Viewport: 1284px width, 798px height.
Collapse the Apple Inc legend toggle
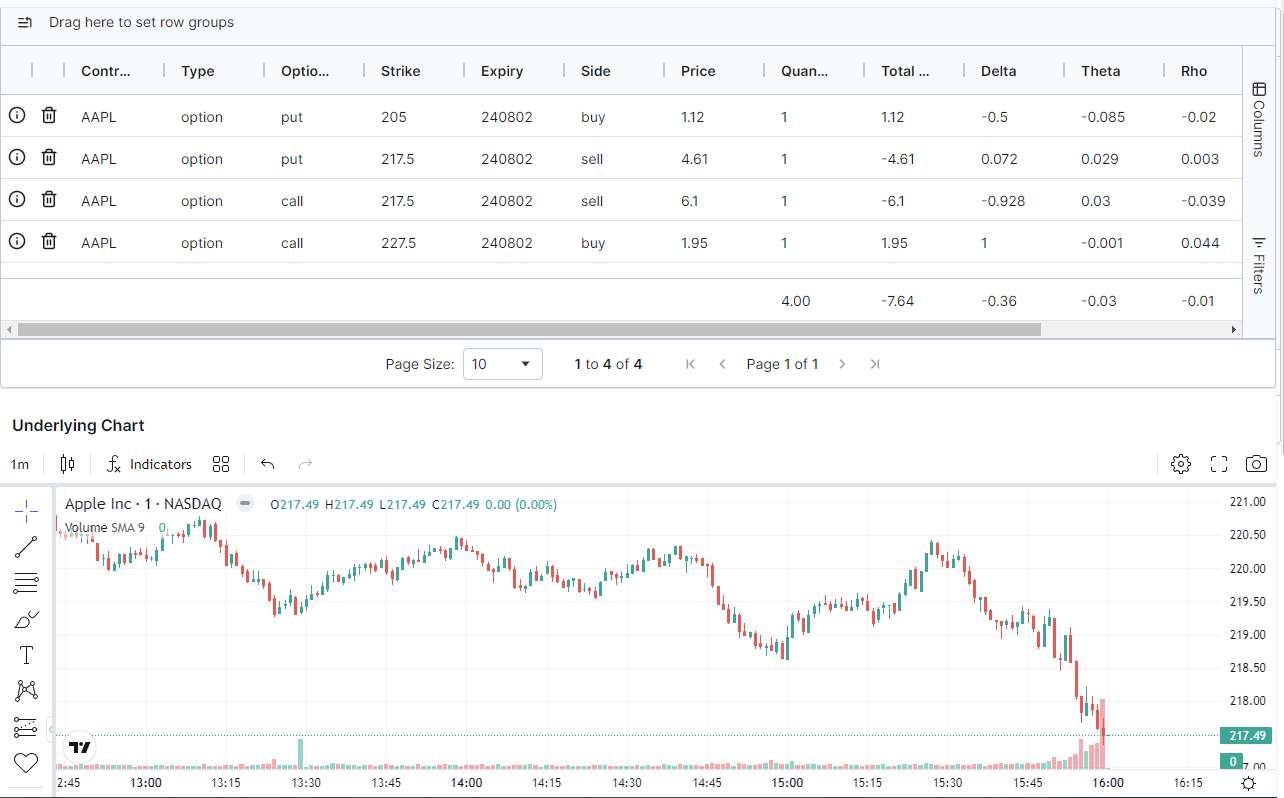click(243, 504)
